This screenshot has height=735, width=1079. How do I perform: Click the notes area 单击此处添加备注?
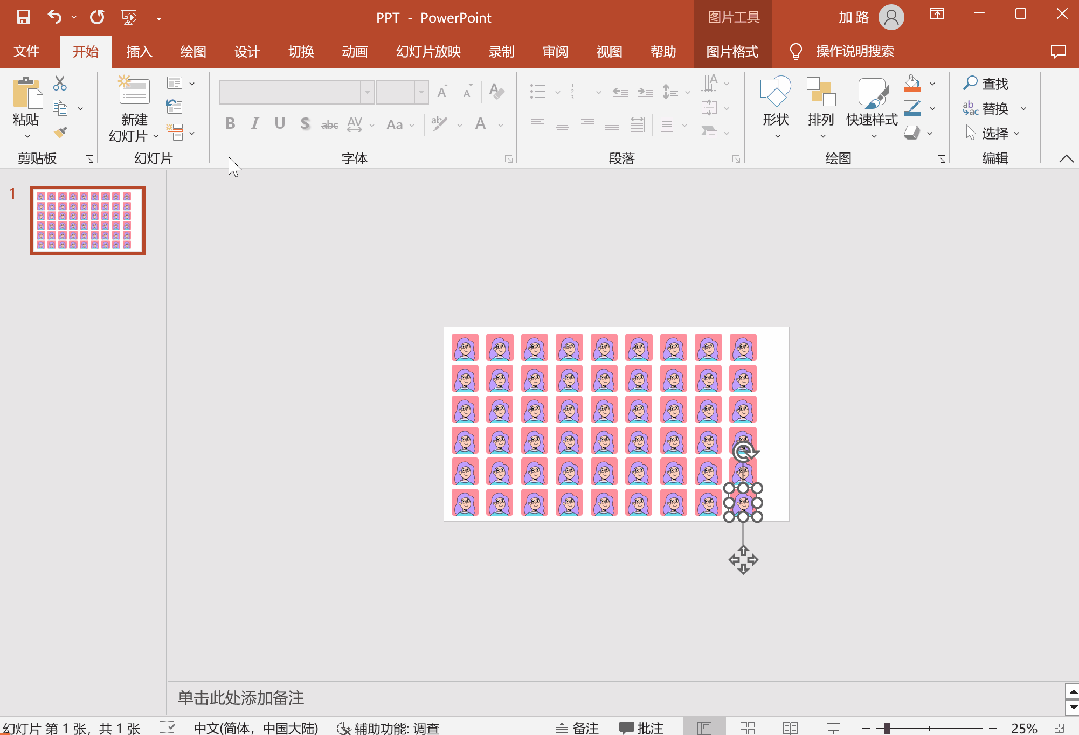tap(241, 698)
